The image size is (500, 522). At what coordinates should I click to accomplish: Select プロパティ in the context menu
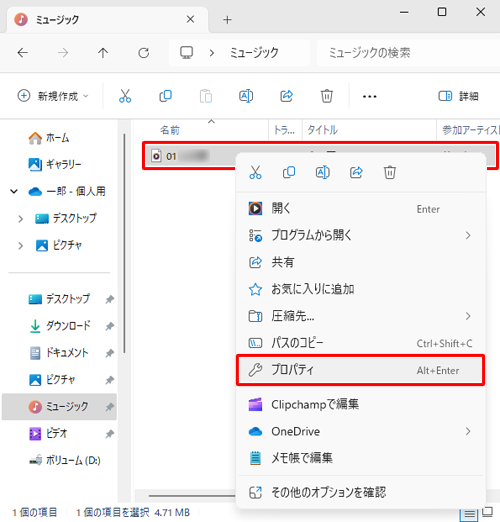[x=360, y=370]
